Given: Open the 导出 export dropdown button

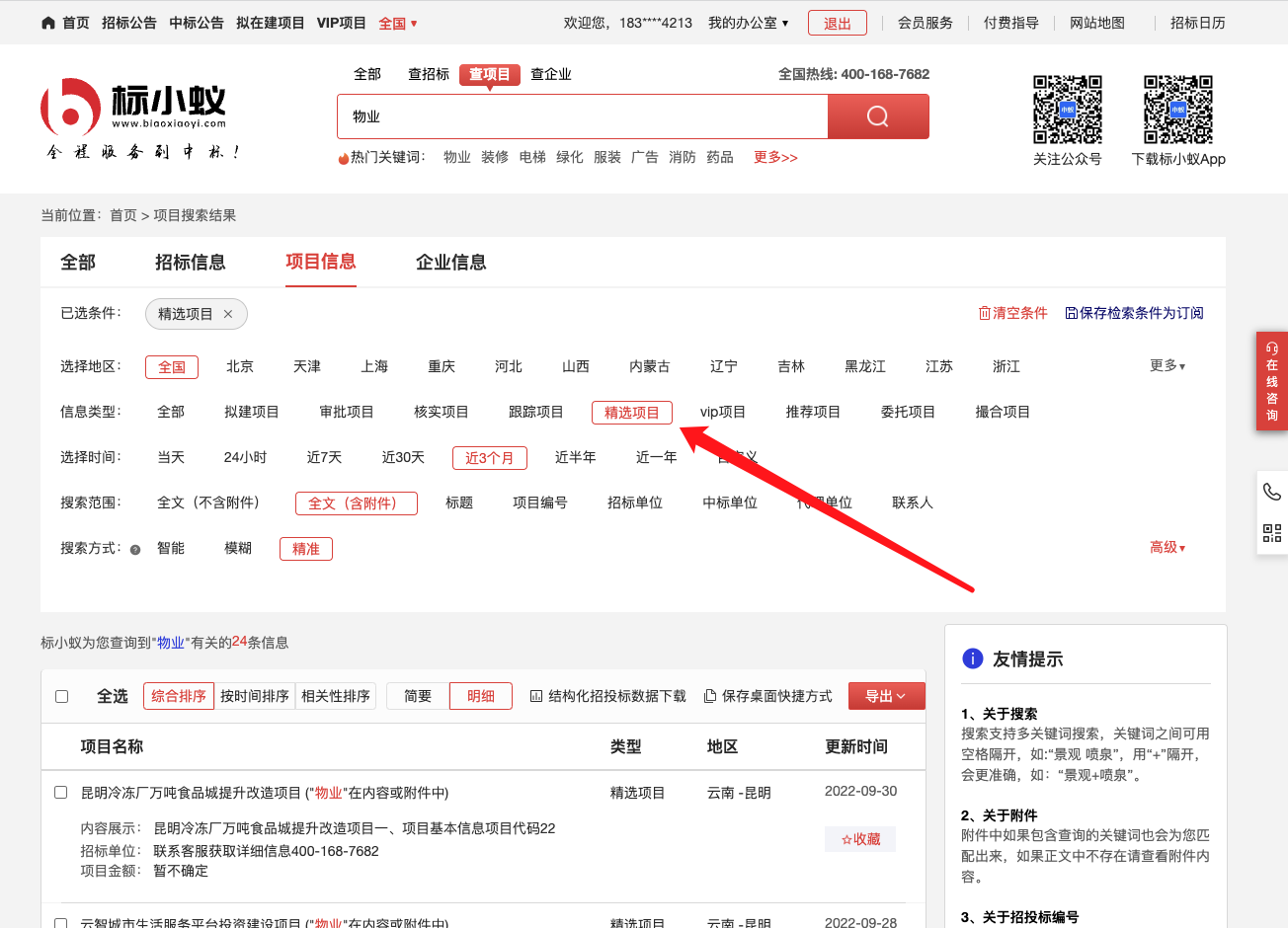Looking at the screenshot, I should coord(886,696).
